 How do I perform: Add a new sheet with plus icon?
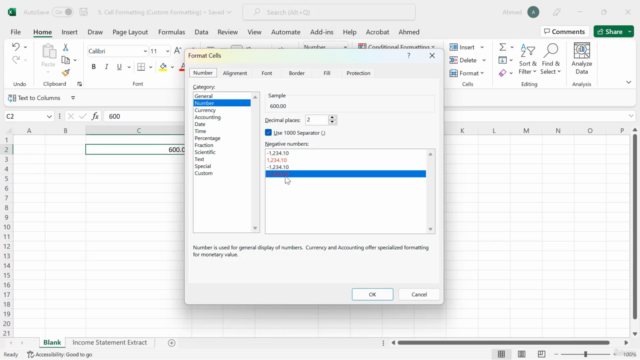pos(171,343)
